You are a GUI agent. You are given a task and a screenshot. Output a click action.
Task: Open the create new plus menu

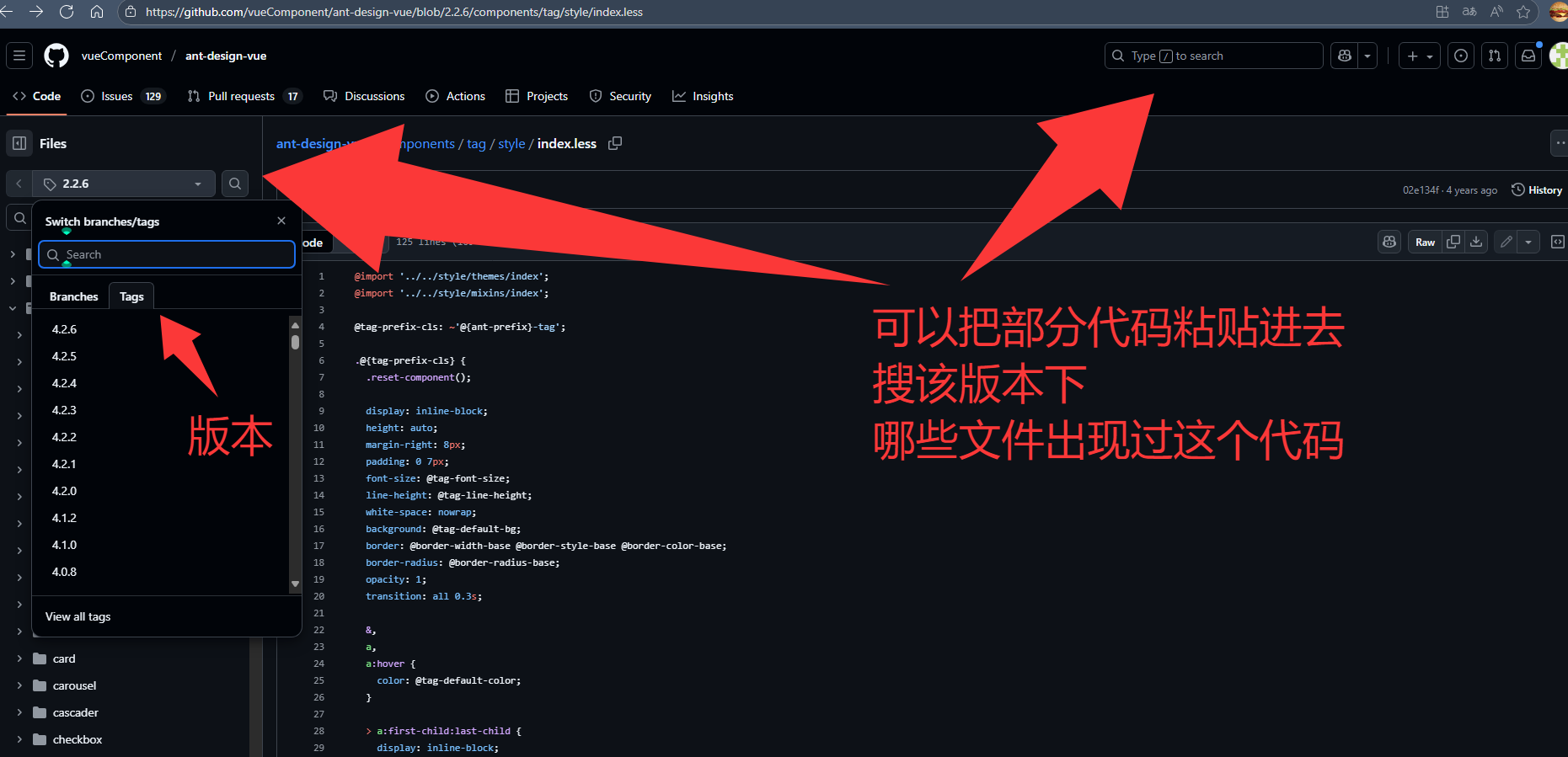pos(1420,56)
